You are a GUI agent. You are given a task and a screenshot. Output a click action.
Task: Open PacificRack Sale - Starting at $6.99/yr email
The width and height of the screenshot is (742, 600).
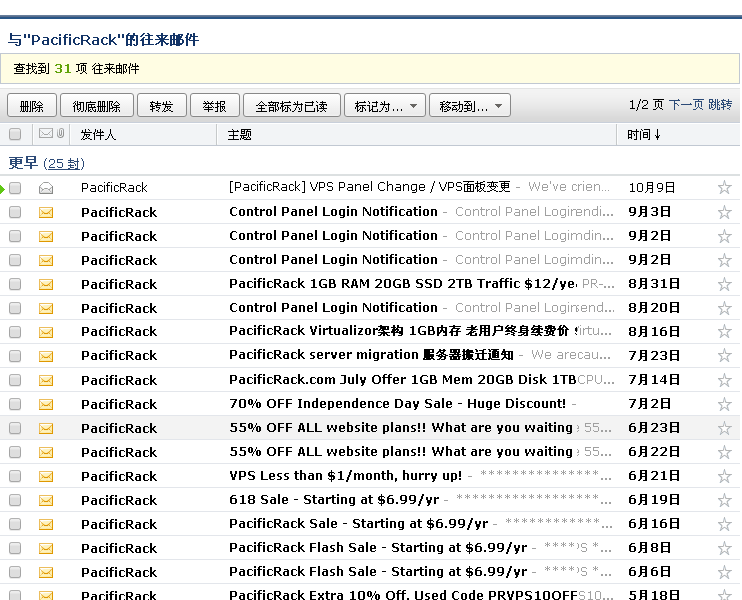[359, 524]
